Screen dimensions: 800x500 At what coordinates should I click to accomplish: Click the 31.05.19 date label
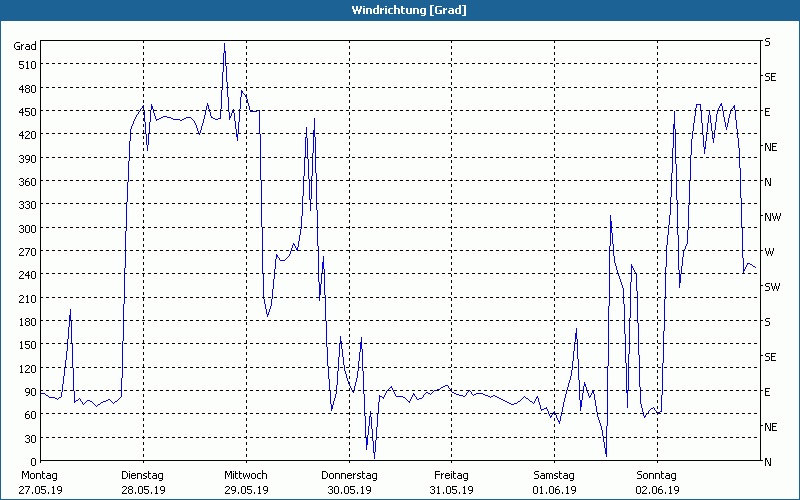pos(451,490)
